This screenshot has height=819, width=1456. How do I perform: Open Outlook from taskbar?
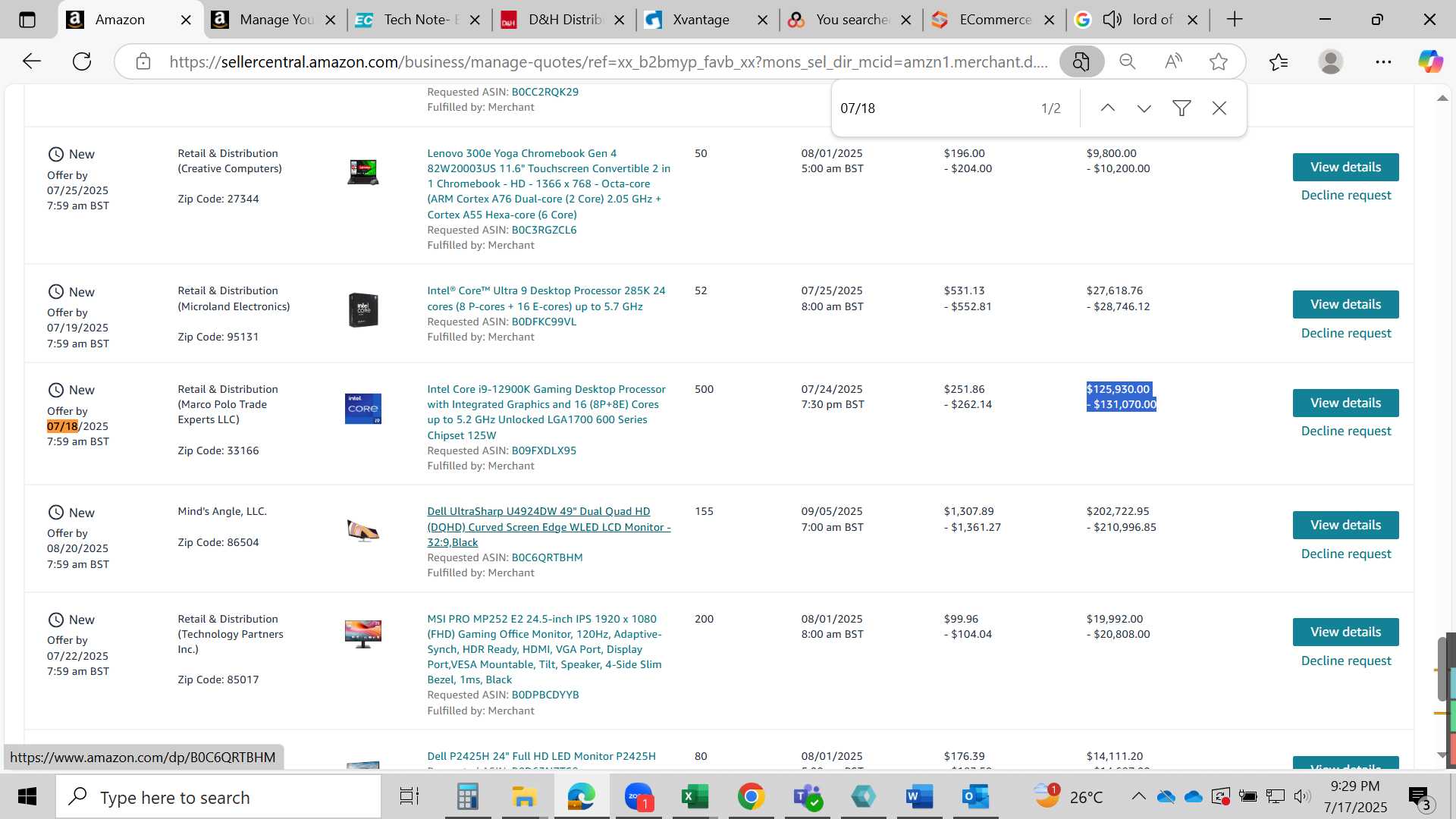point(975,797)
